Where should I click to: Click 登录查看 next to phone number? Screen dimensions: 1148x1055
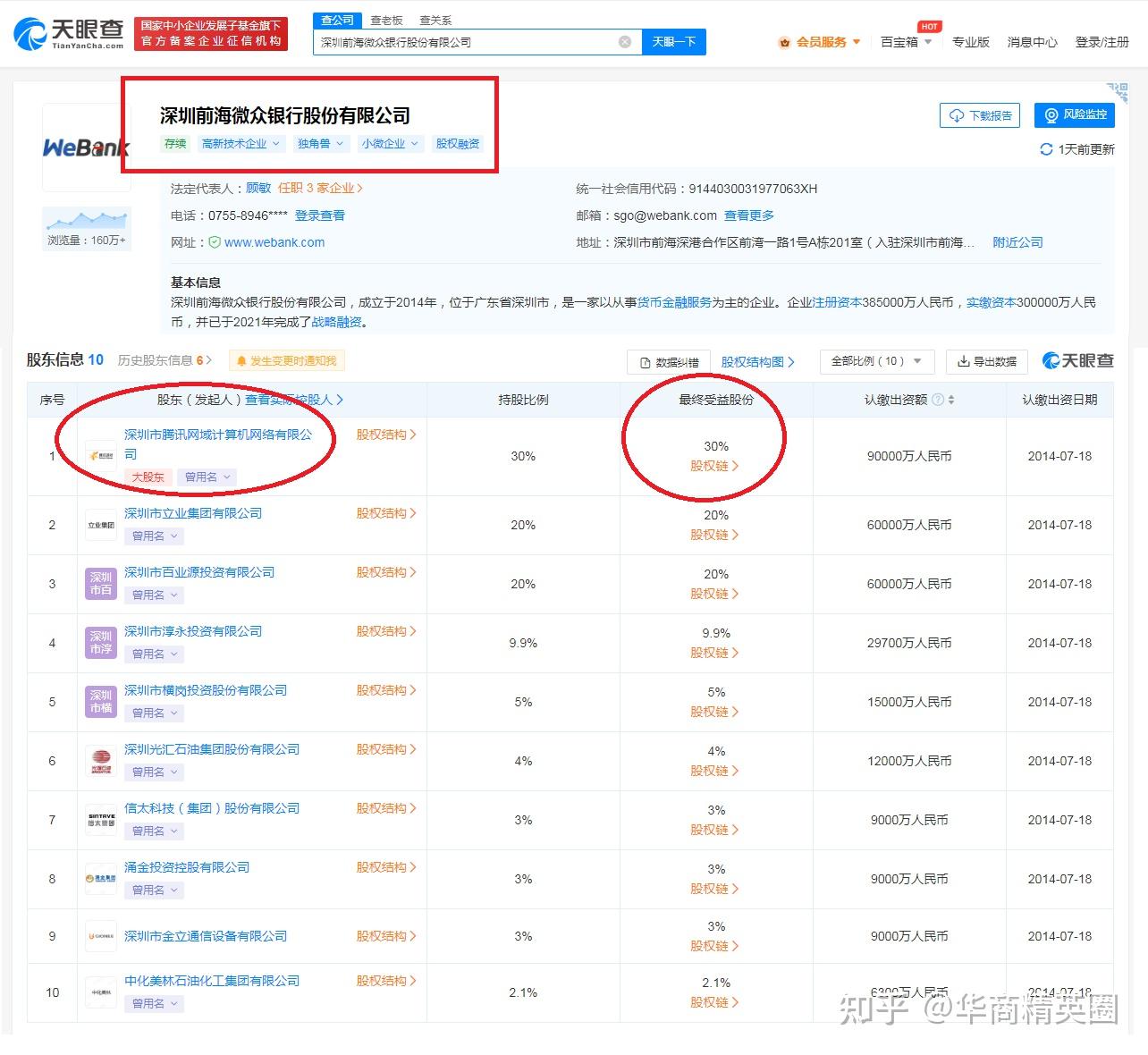320,215
